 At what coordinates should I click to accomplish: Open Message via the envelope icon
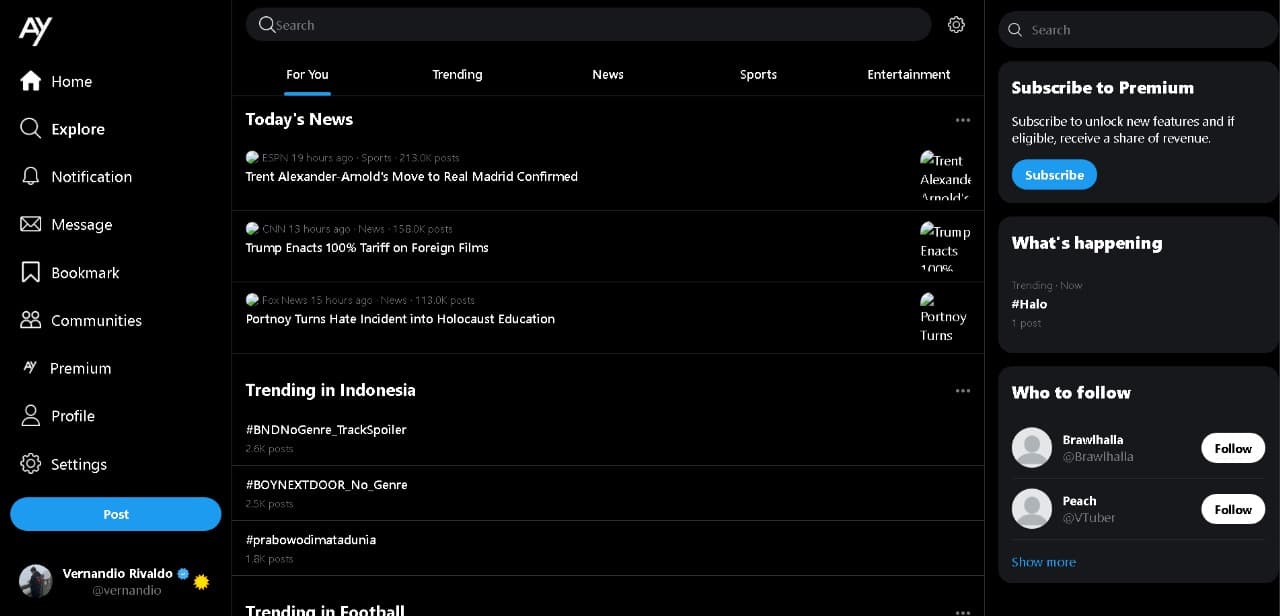pyautogui.click(x=31, y=225)
